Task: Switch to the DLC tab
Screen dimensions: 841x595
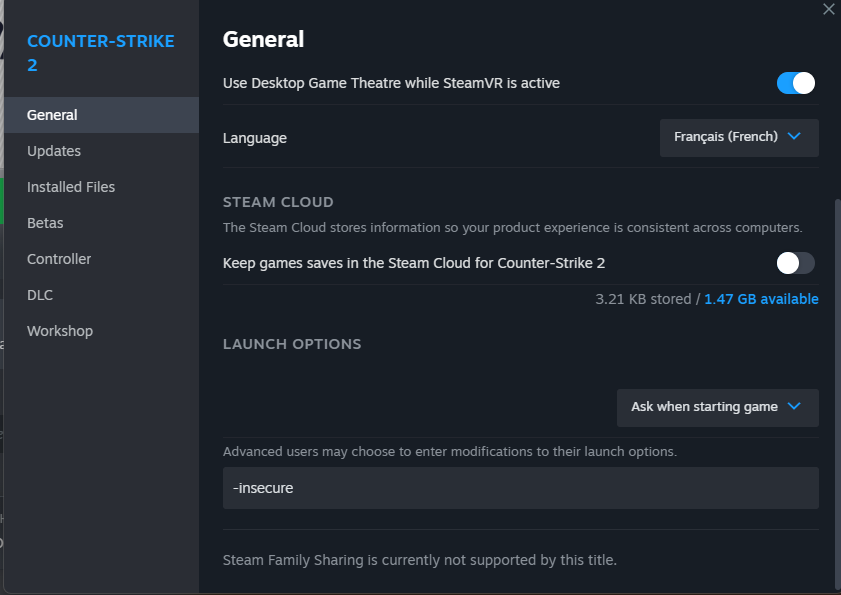Action: [x=40, y=295]
